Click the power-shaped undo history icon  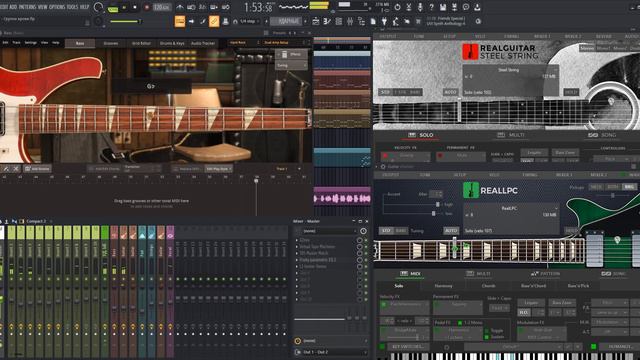point(397,7)
